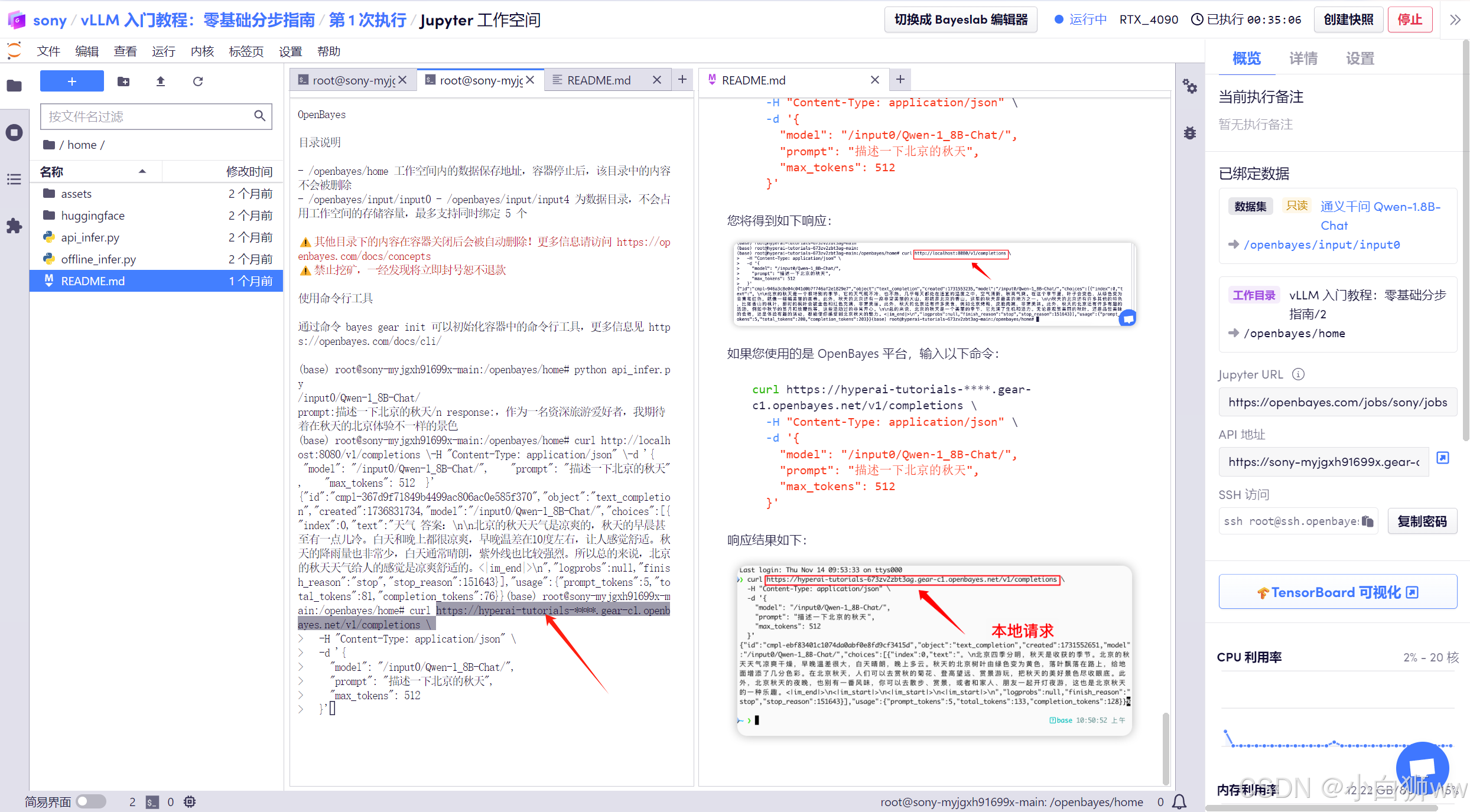Viewport: 1470px width, 812px height.
Task: Refresh the file browser list
Action: 198,81
